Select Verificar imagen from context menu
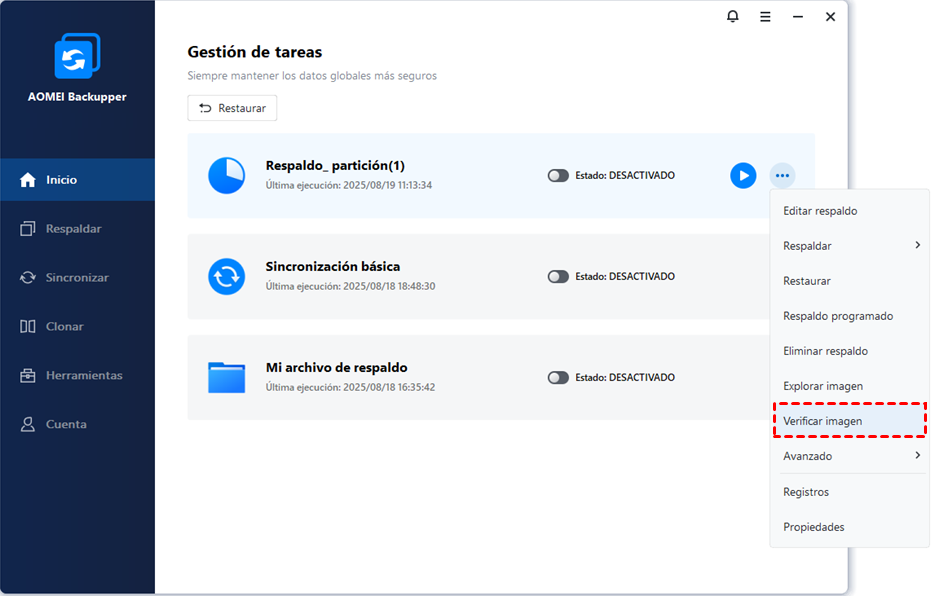Screen dimensions: 935x596 tap(823, 421)
